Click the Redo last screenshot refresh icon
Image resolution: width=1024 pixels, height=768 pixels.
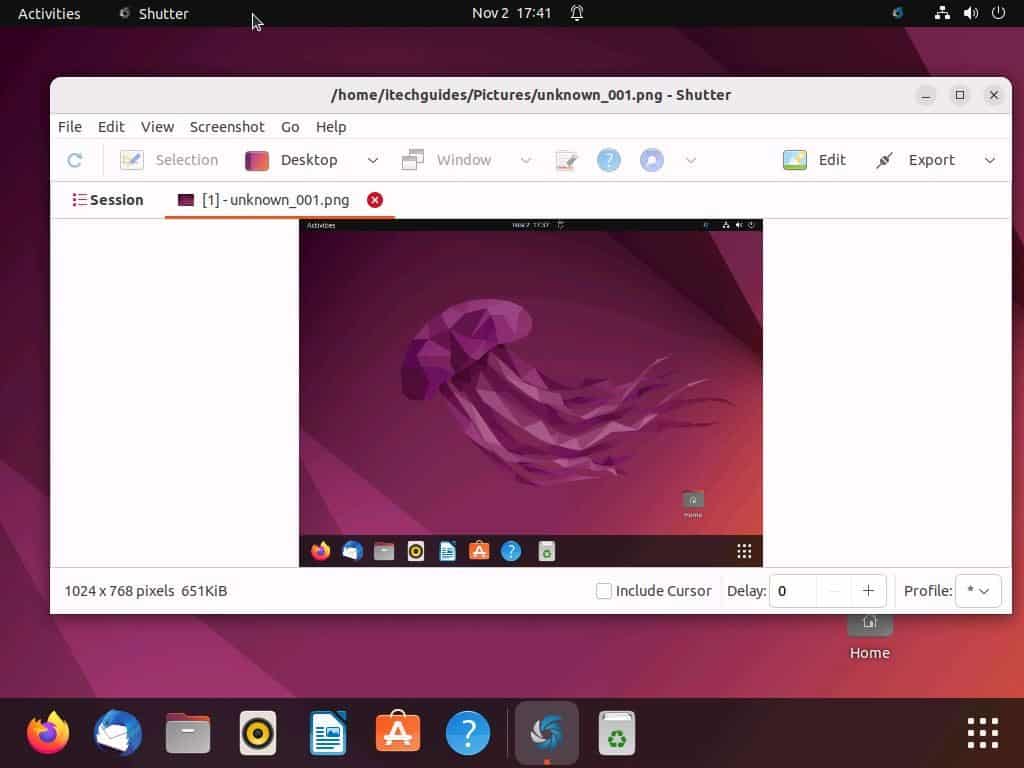point(74,160)
